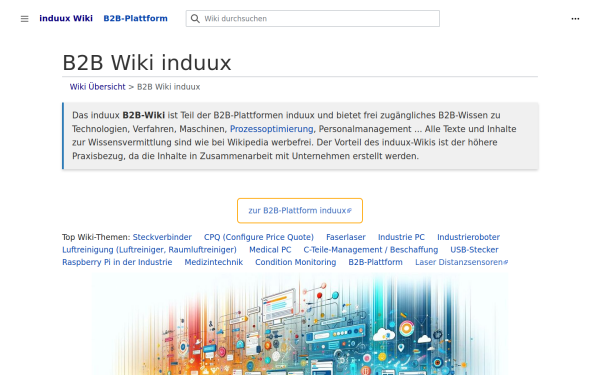Open Condition Monitoring topic link

pos(296,262)
